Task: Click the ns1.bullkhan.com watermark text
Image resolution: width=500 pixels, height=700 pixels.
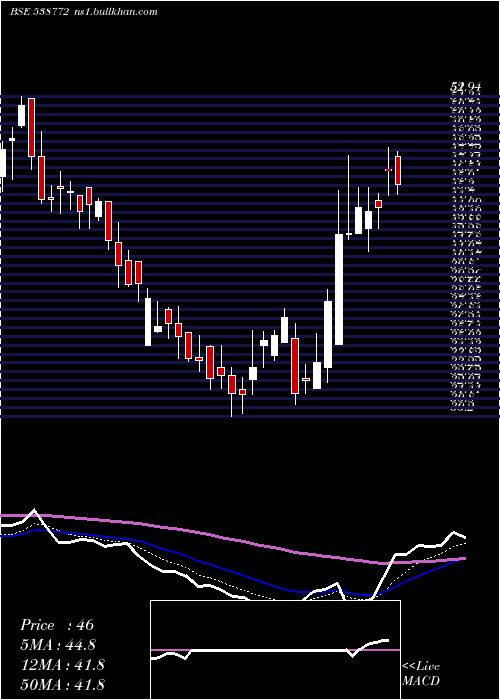Action: [115, 12]
